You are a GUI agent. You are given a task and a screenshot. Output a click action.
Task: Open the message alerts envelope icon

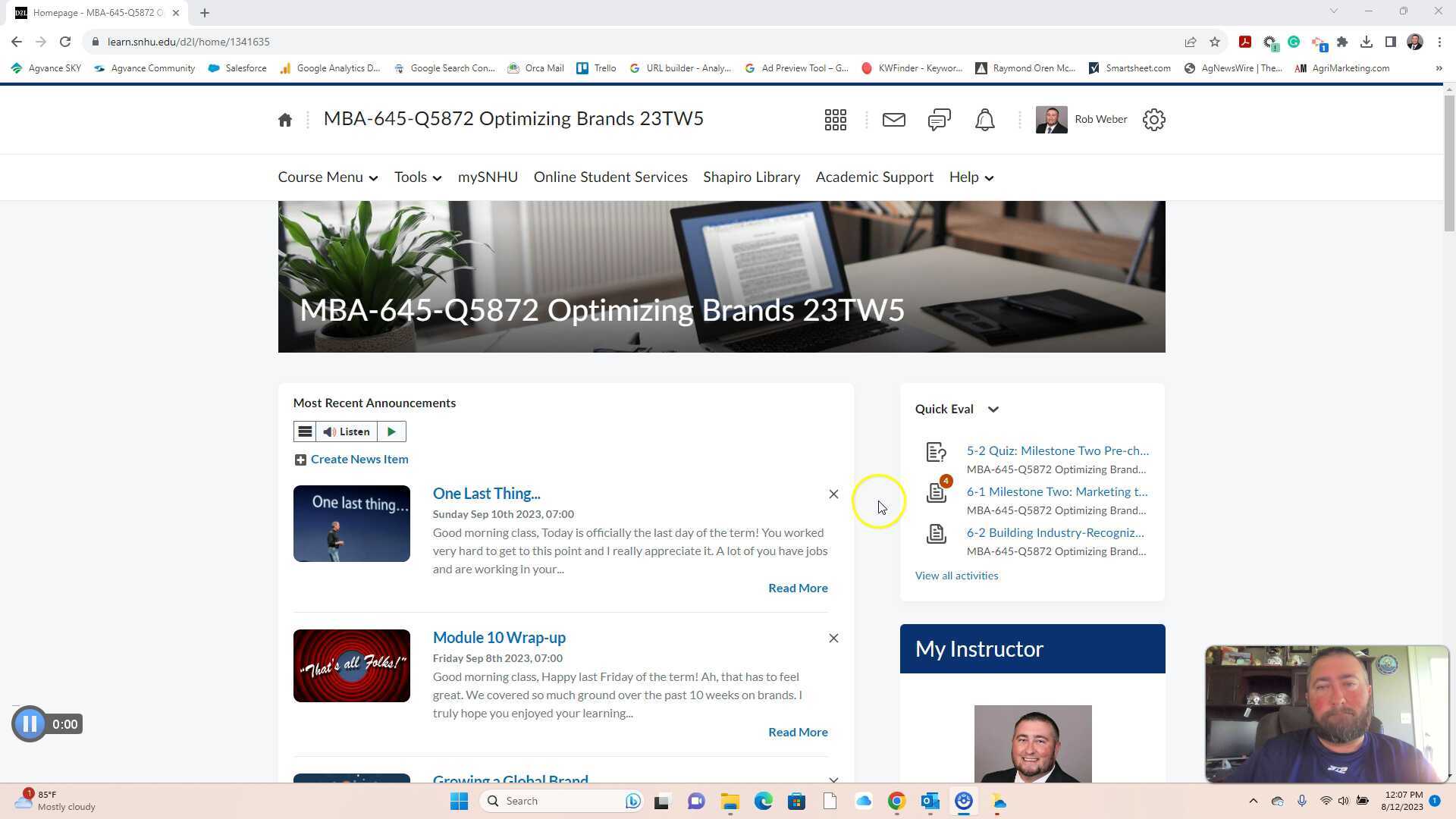pos(893,120)
